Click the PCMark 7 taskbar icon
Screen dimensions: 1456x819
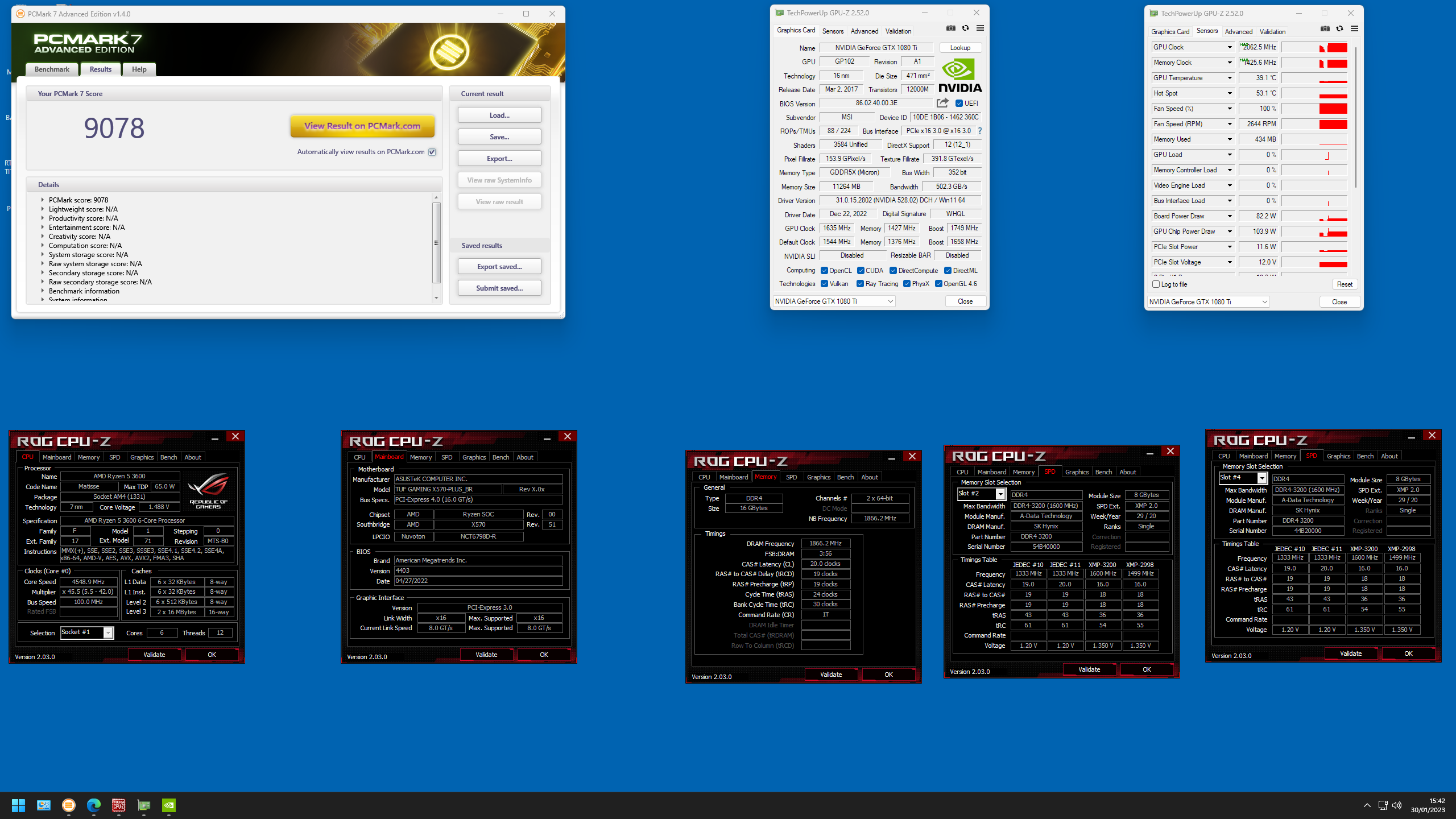[x=69, y=805]
